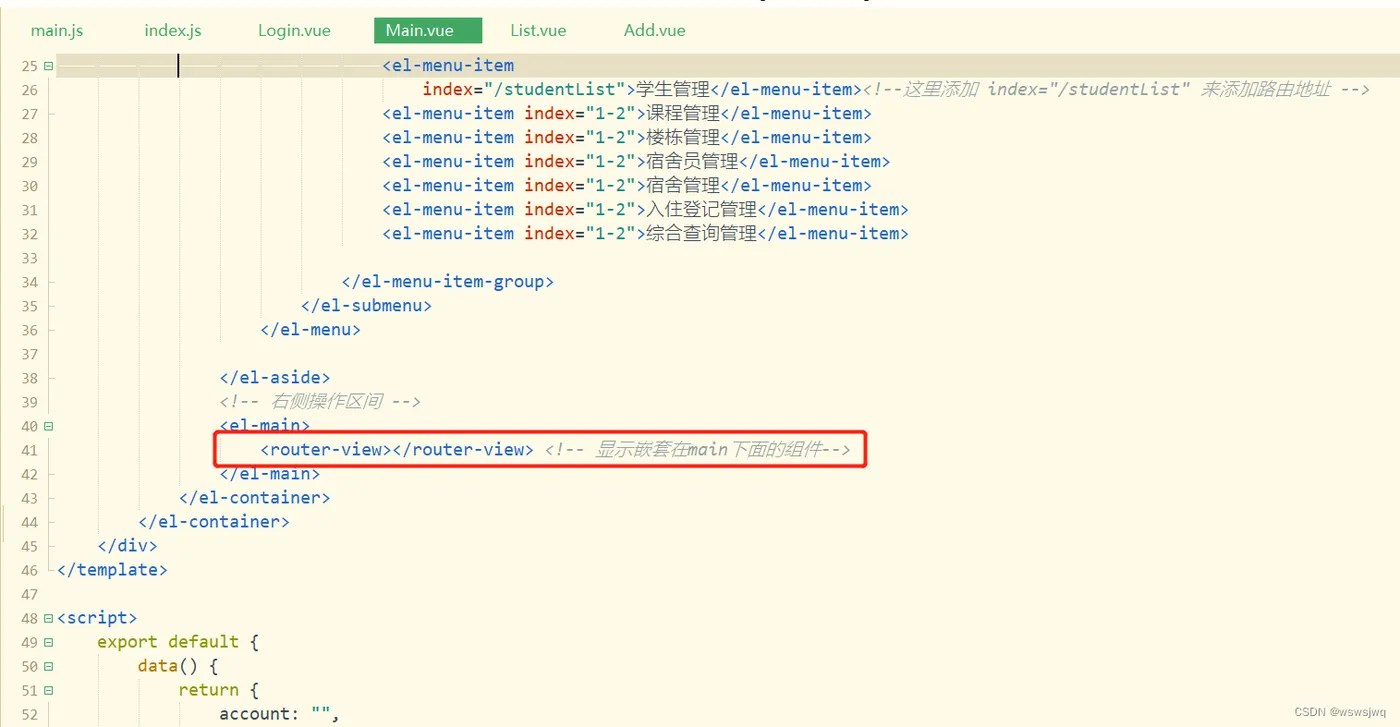This screenshot has height=727, width=1400.
Task: Click 楼栋管理 text on line 28
Action: tap(683, 138)
